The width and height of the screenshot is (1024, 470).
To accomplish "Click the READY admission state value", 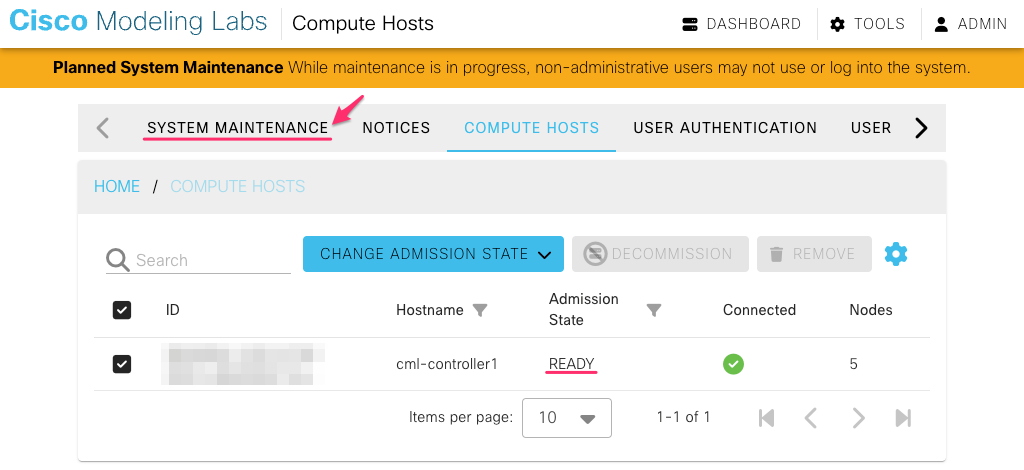I will (571, 364).
